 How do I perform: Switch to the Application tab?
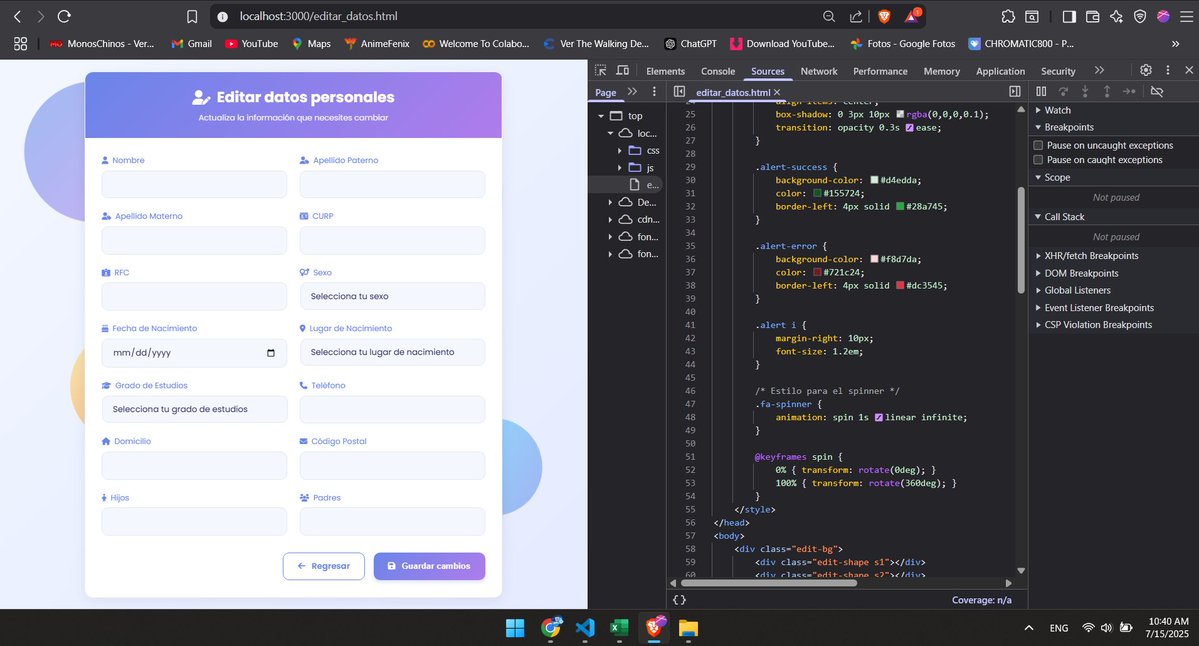pos(1000,71)
